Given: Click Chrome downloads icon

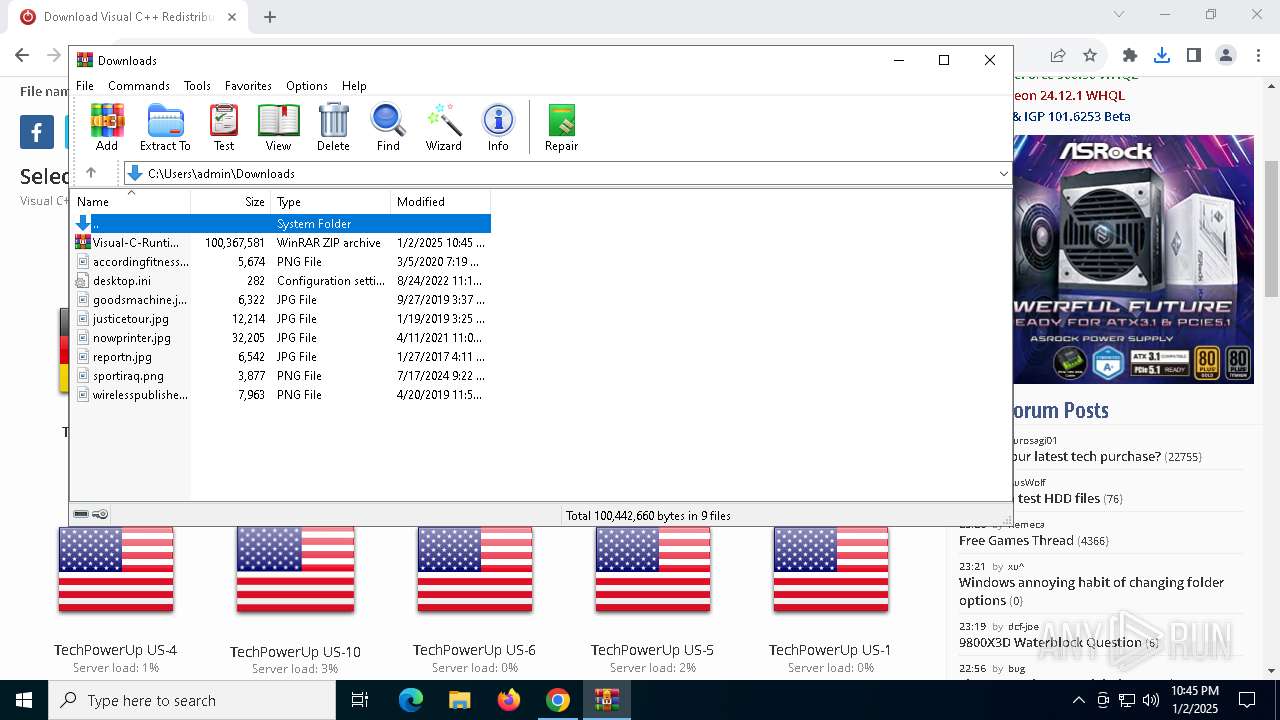Looking at the screenshot, I should pos(1162,55).
